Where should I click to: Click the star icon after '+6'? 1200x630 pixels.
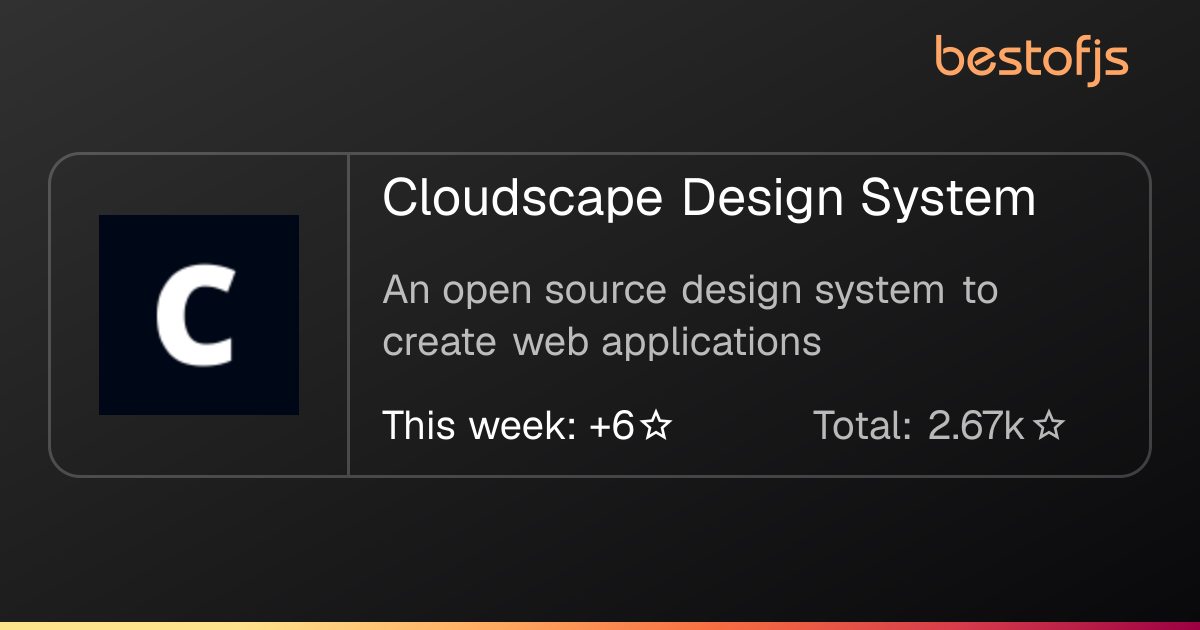pyautogui.click(x=655, y=427)
